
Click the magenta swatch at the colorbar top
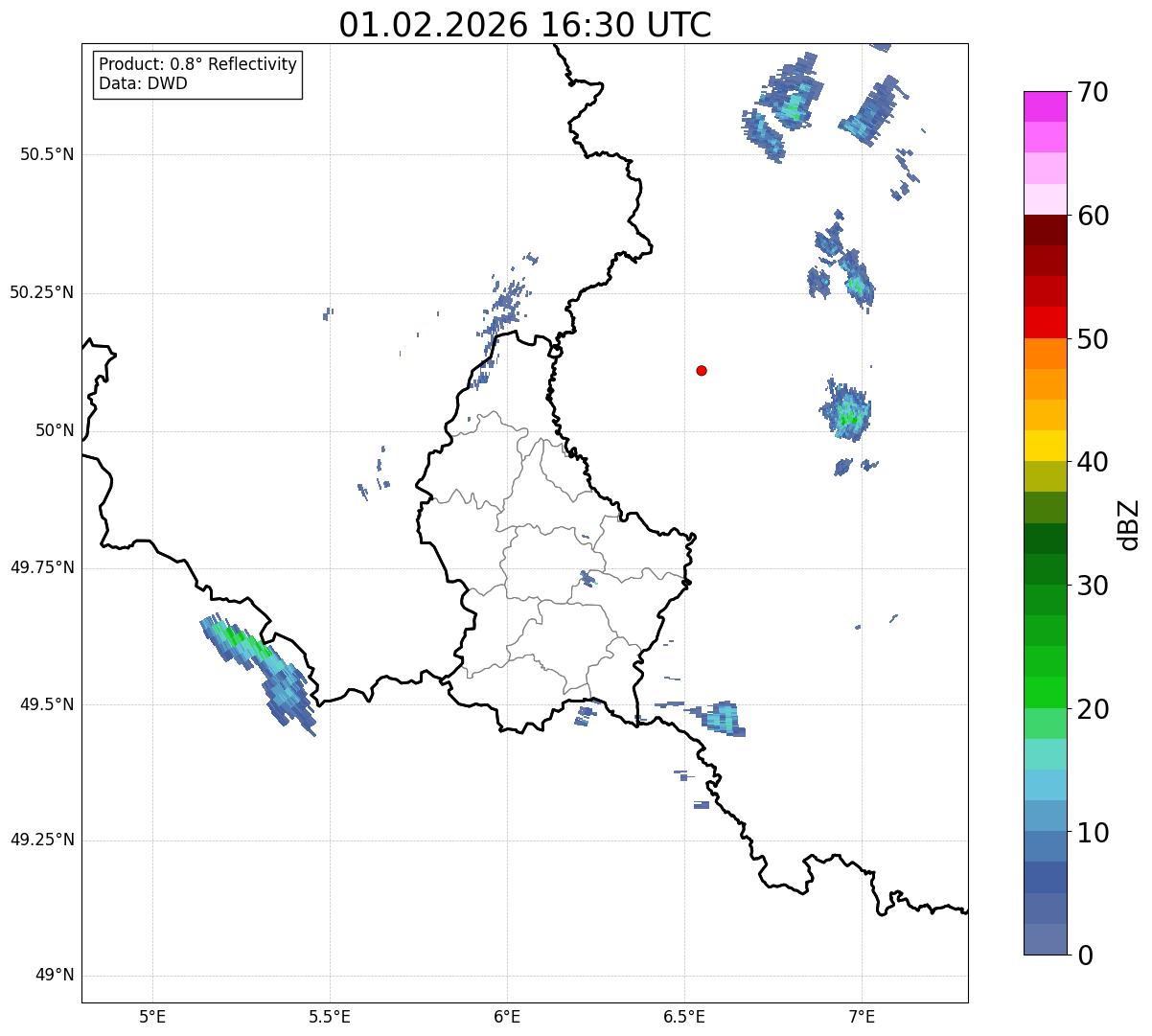point(1045,106)
